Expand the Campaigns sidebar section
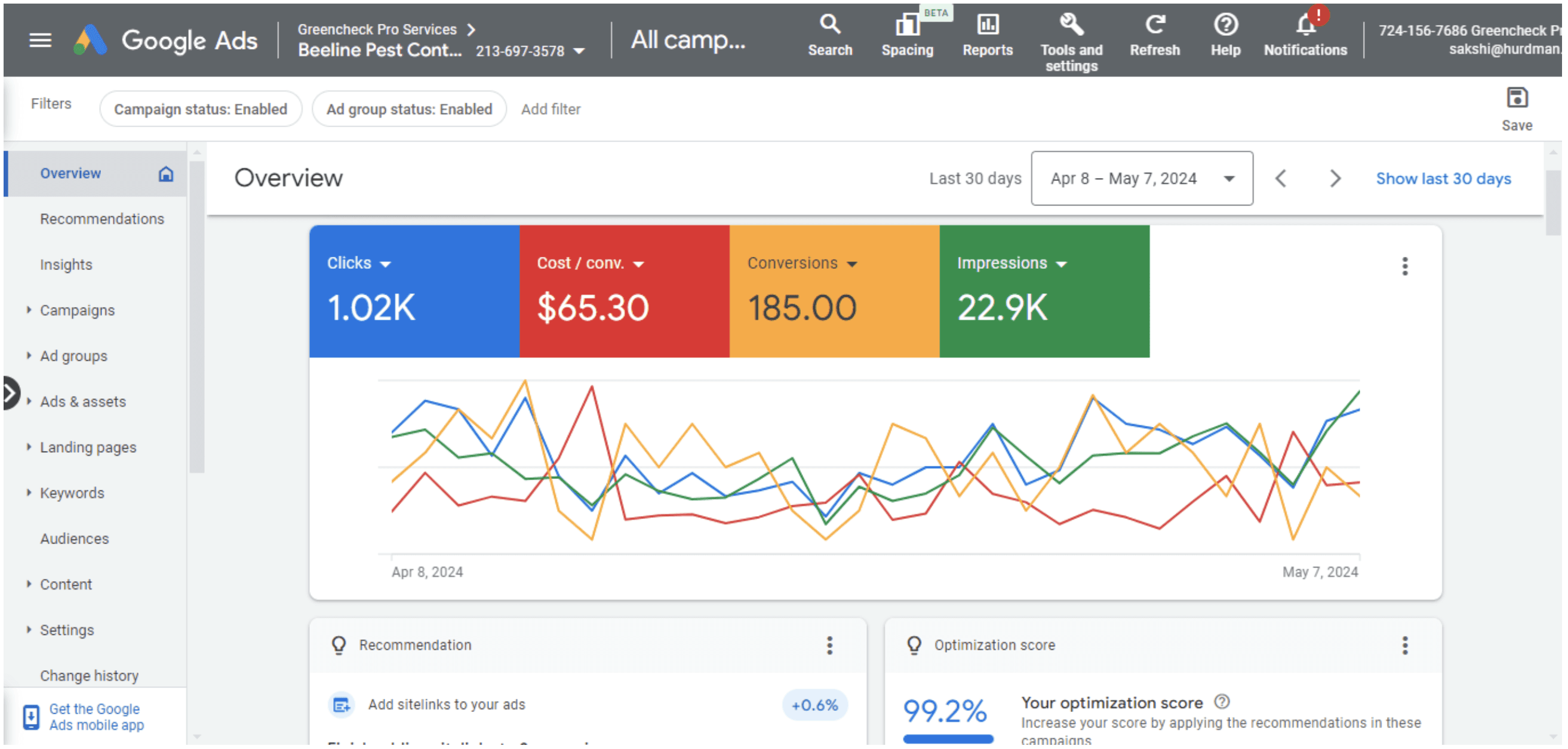Image resolution: width=1568 pixels, height=749 pixels. [77, 311]
